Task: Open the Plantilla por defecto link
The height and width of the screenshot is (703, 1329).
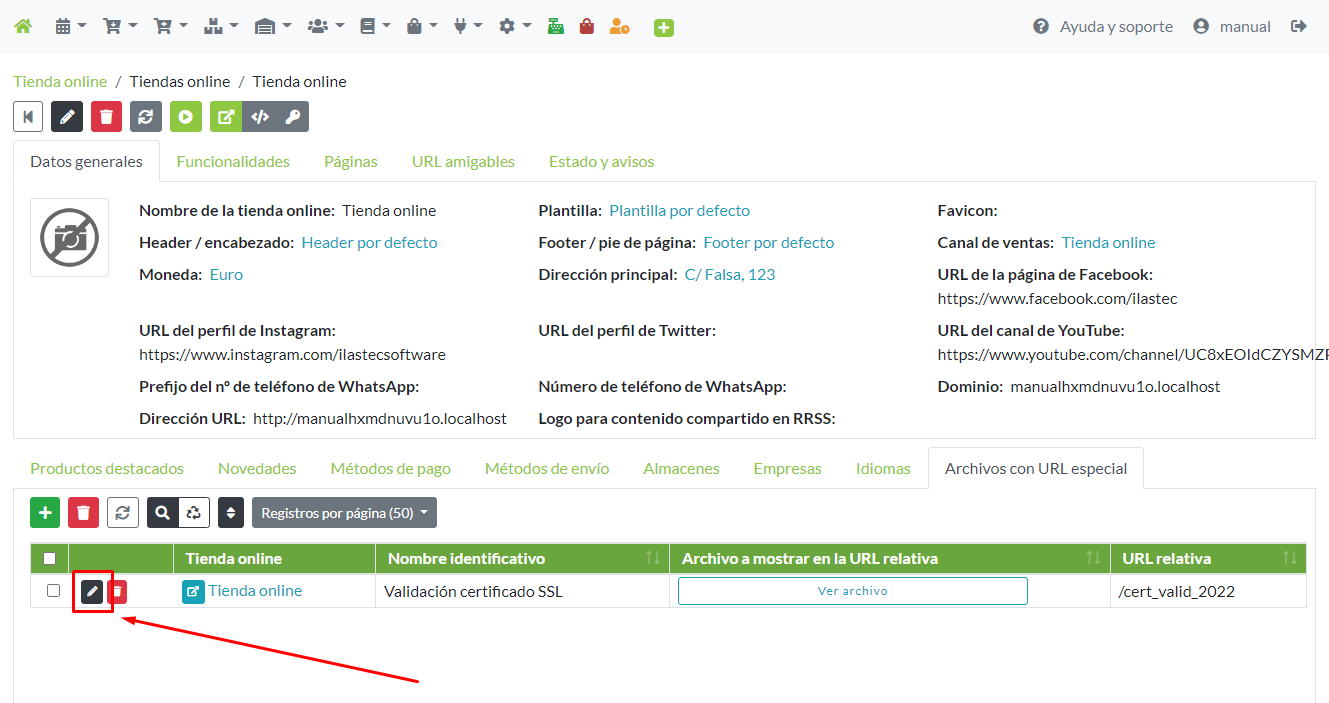Action: (x=679, y=210)
